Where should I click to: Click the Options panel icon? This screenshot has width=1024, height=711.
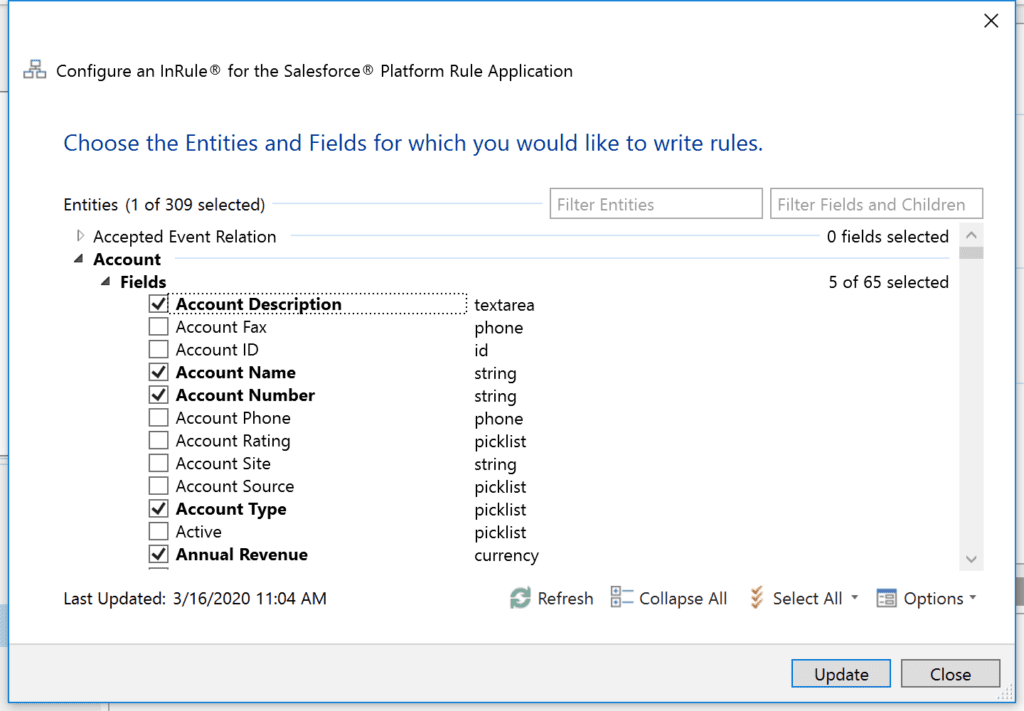886,598
